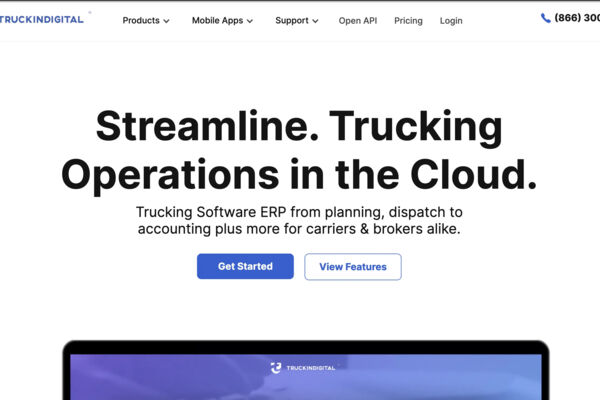Expand the Support chevron arrow

(x=315, y=21)
